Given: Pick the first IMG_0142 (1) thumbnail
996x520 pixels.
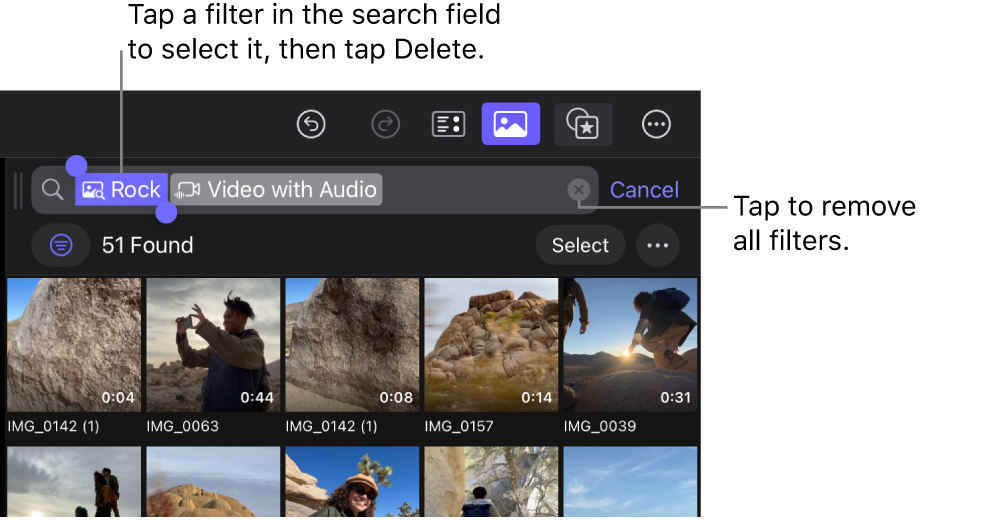Looking at the screenshot, I should point(74,345).
